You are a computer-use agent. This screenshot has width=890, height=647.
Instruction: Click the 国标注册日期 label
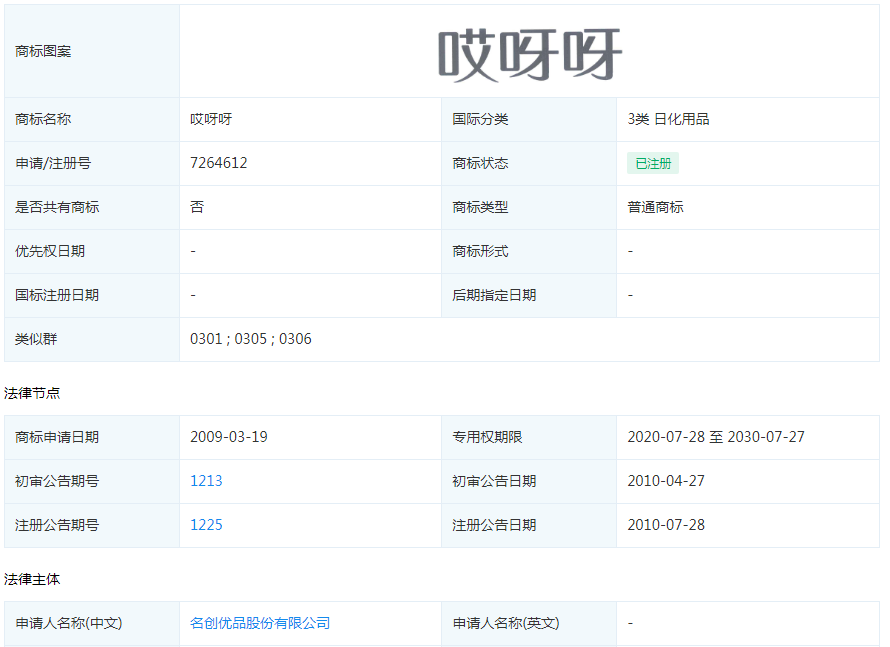pos(57,295)
